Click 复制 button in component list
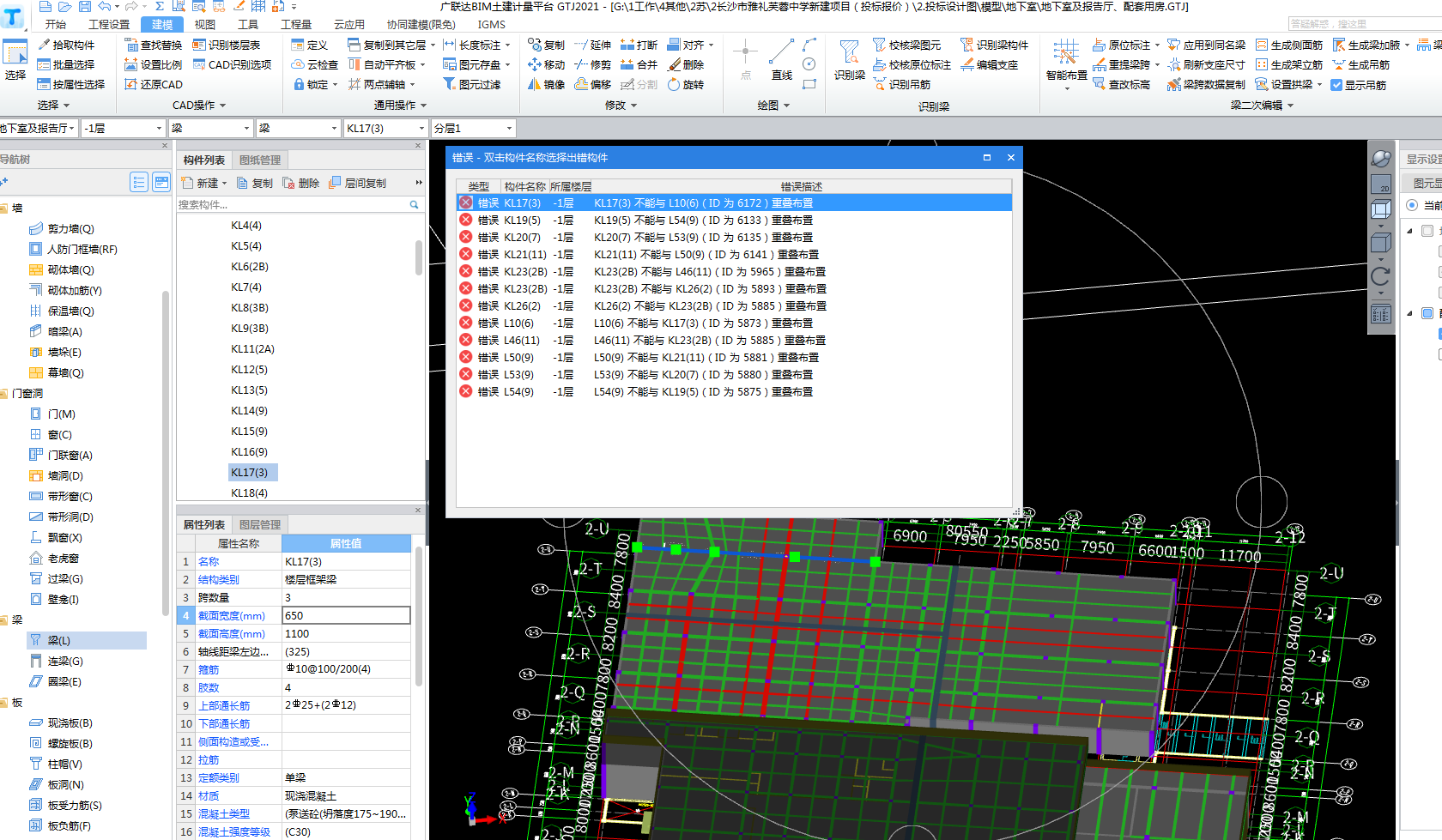1442x840 pixels. (254, 183)
